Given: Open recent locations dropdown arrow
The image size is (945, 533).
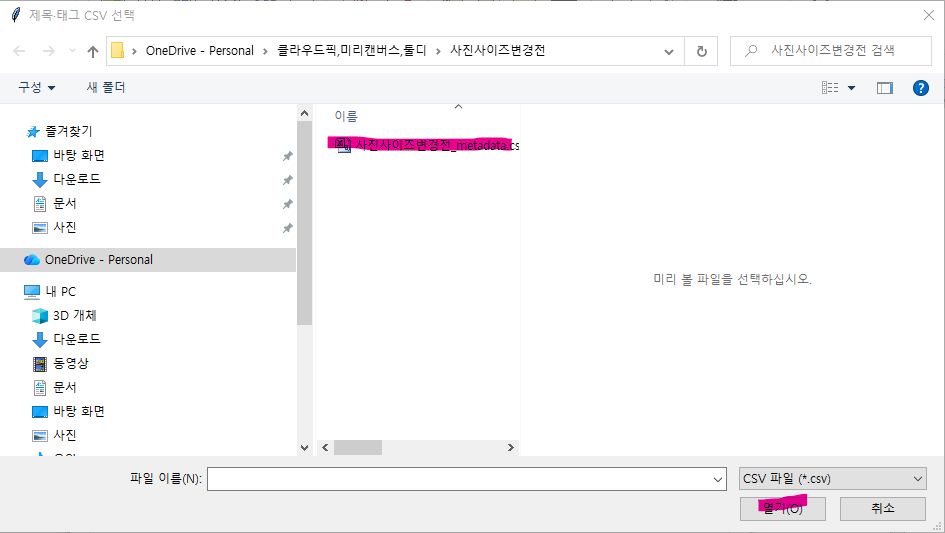Looking at the screenshot, I should tap(72, 51).
